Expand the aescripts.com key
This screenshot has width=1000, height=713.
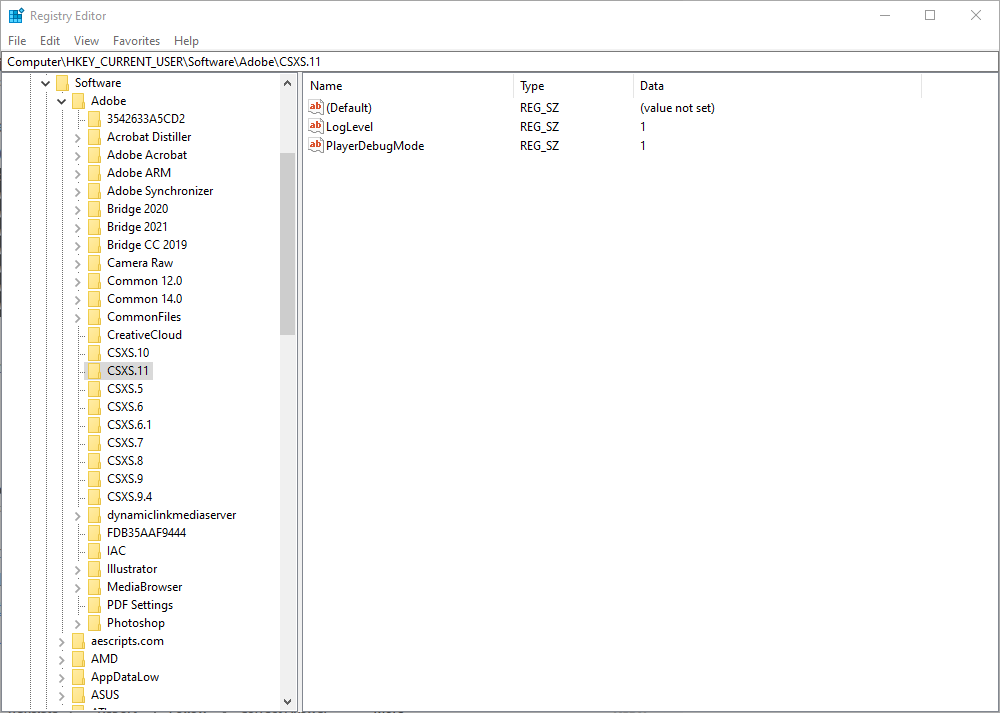coord(61,640)
